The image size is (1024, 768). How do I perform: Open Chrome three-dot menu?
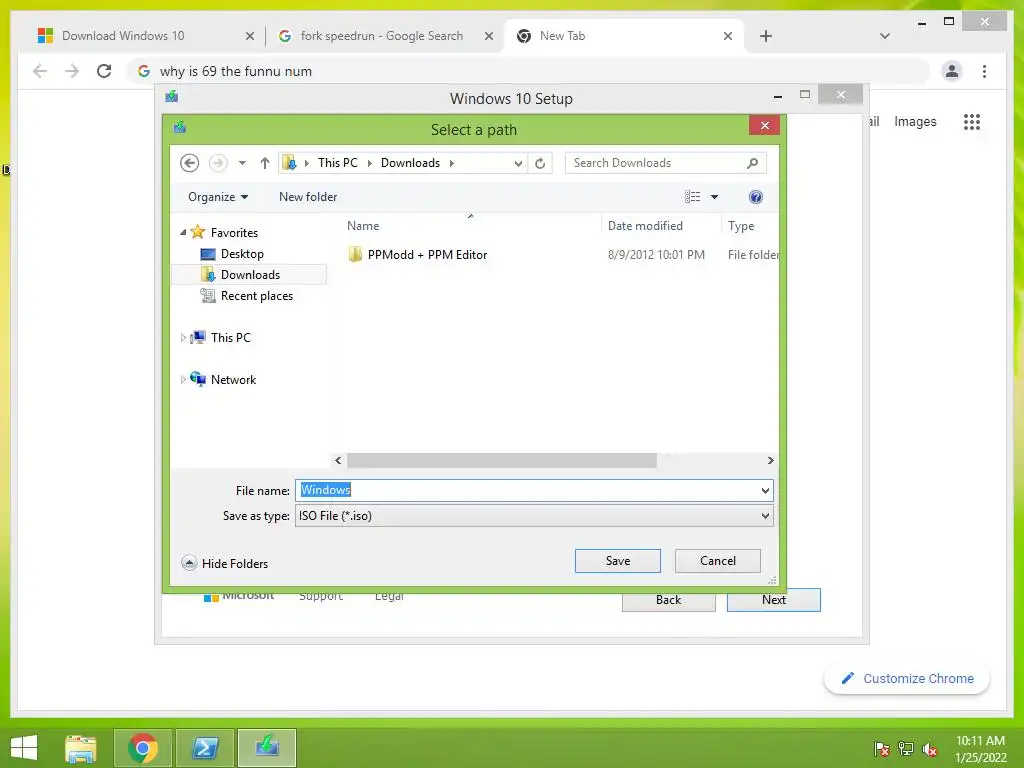pos(984,71)
